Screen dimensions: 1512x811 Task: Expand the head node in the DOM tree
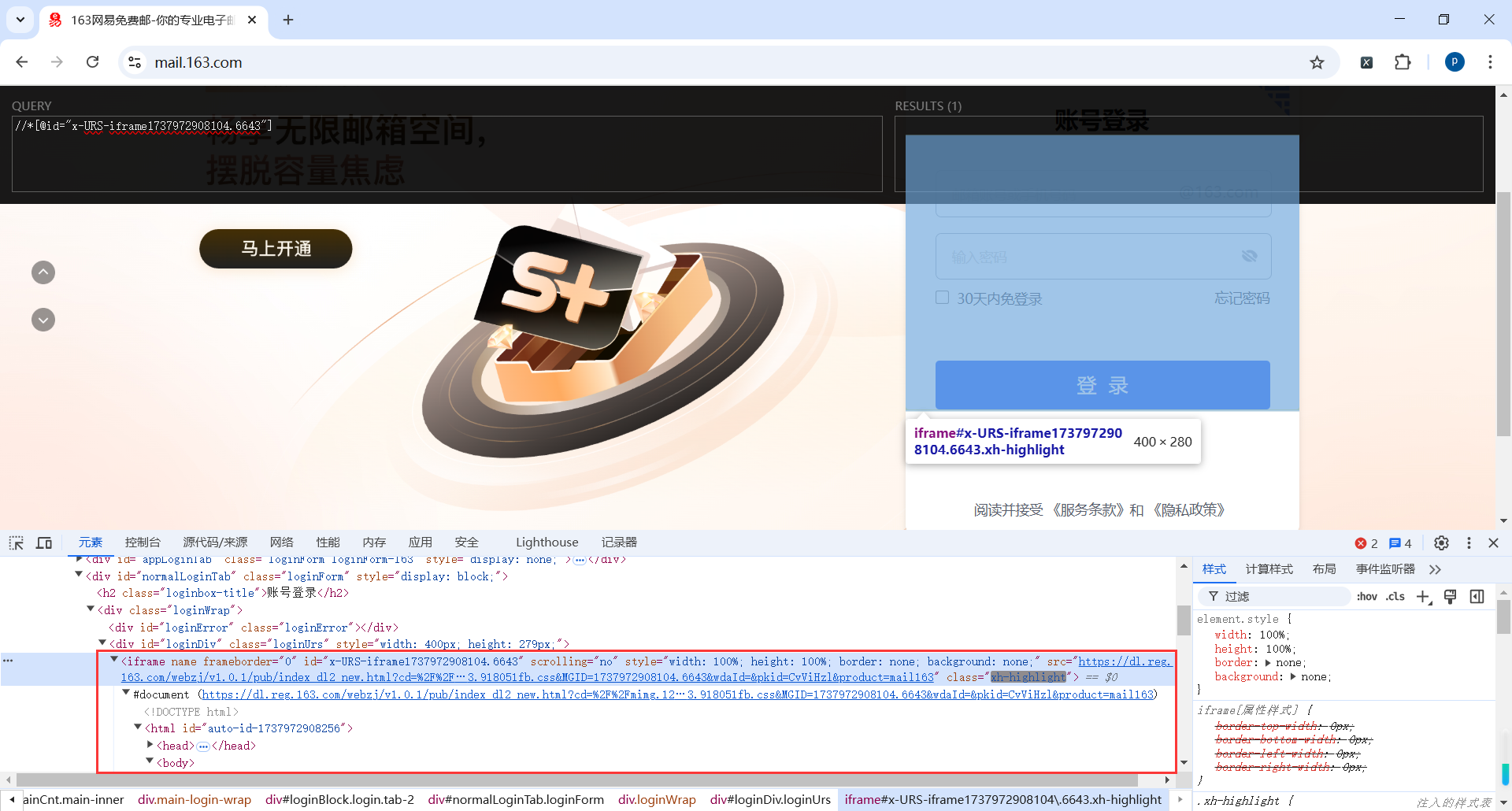point(149,746)
